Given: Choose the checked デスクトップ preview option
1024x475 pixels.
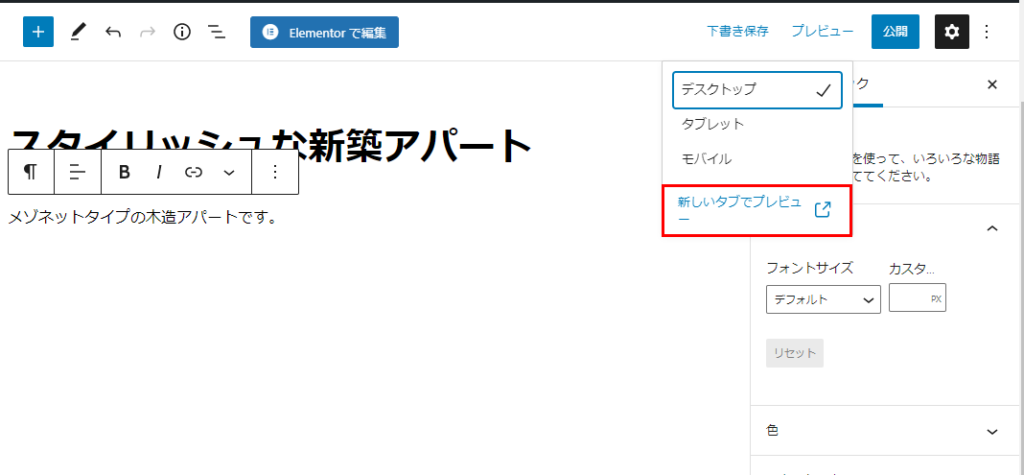Looking at the screenshot, I should click(x=756, y=89).
